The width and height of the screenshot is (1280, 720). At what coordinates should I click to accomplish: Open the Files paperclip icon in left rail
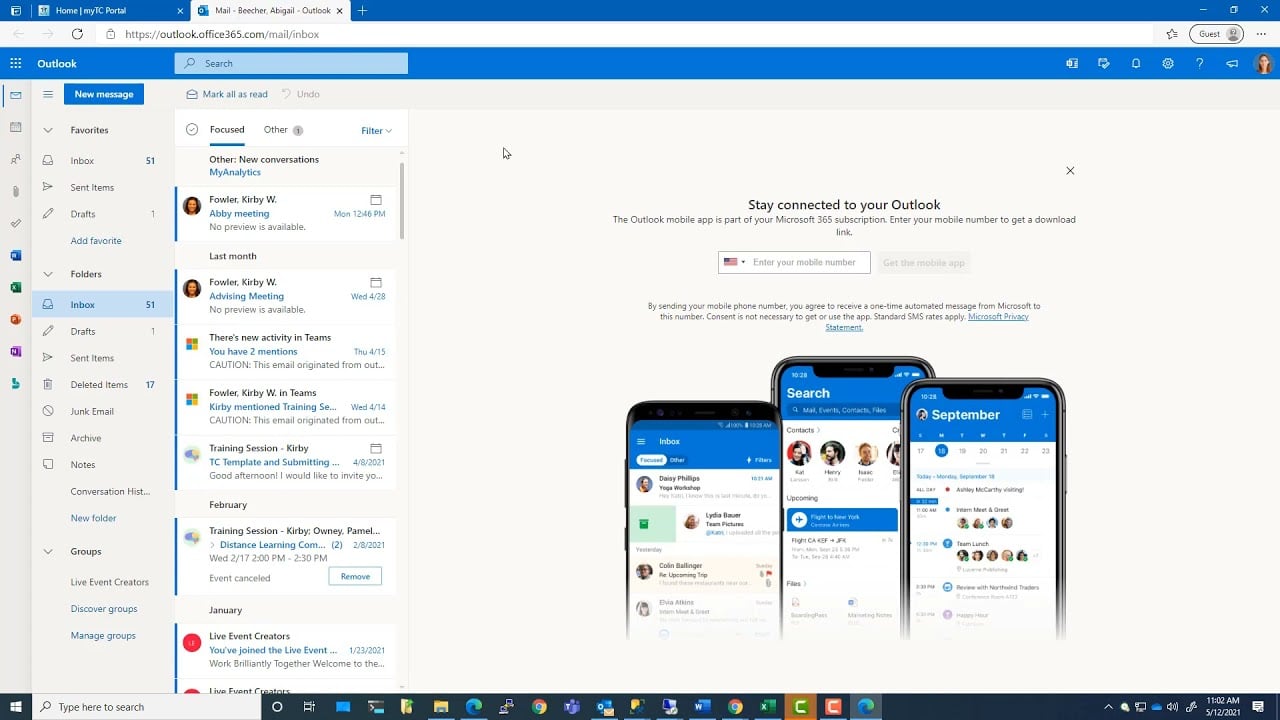[15, 191]
